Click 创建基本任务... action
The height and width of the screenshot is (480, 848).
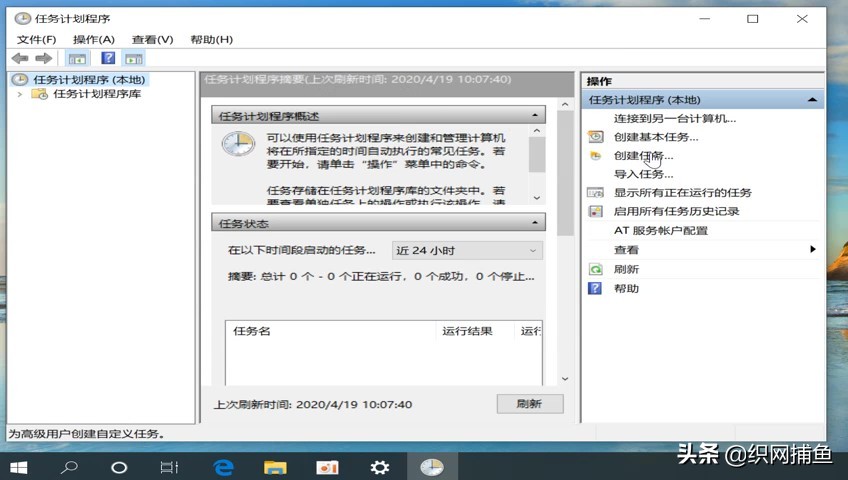click(x=655, y=137)
